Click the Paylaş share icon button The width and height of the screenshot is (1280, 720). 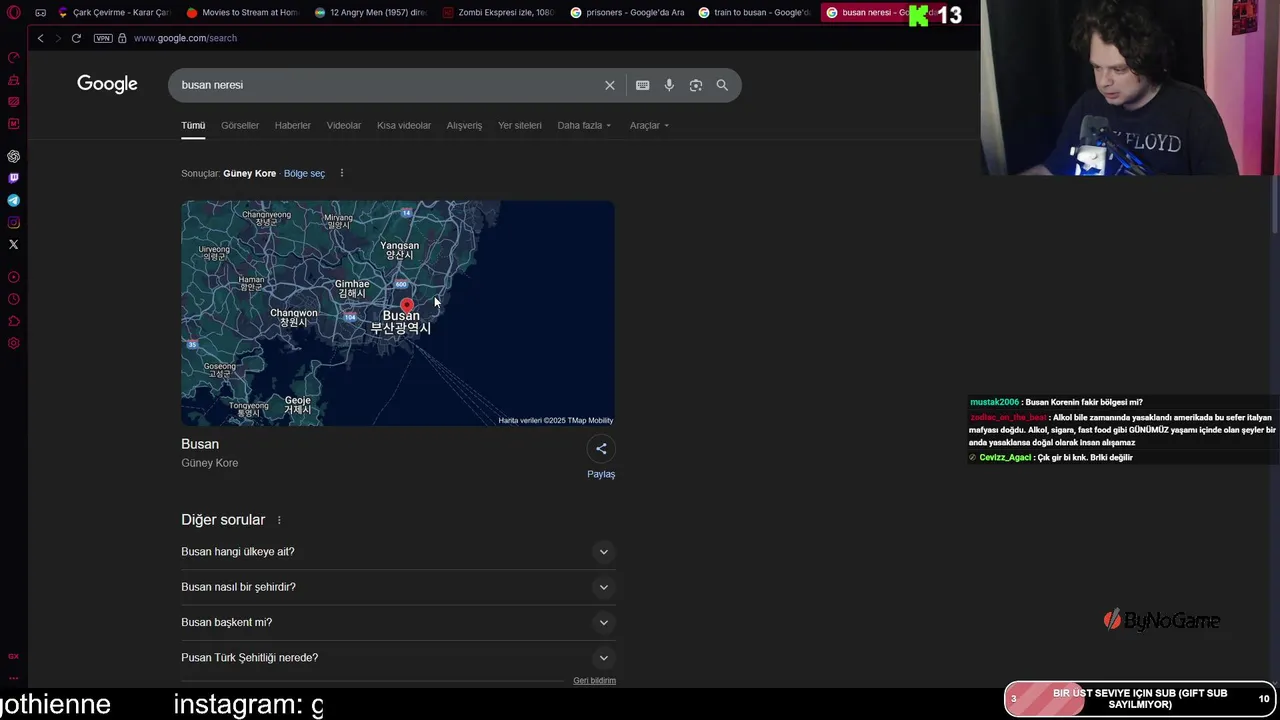(601, 449)
